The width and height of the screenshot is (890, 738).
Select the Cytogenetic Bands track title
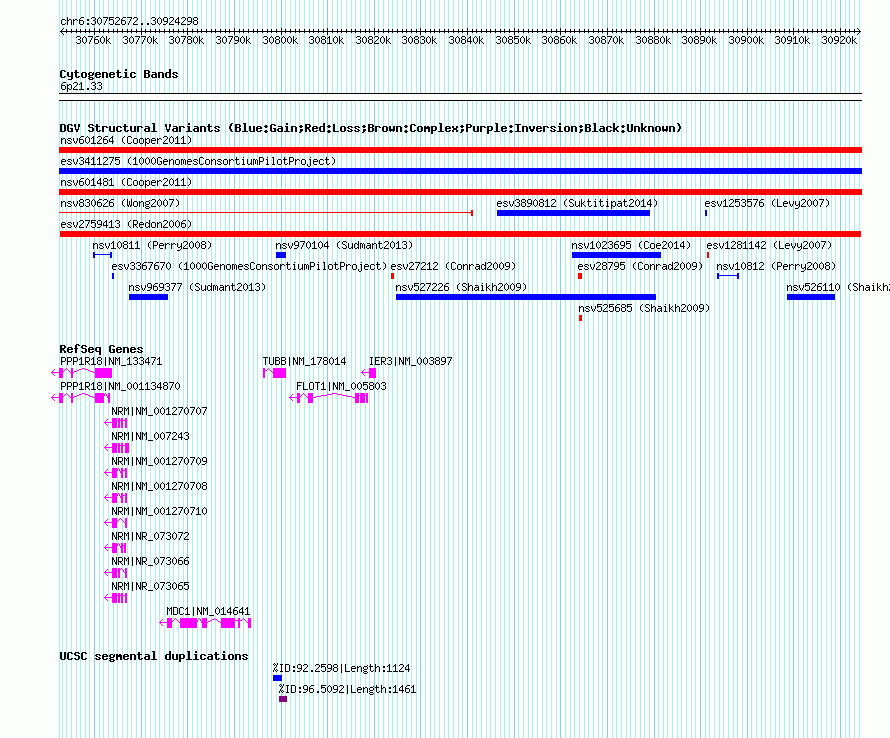(119, 74)
